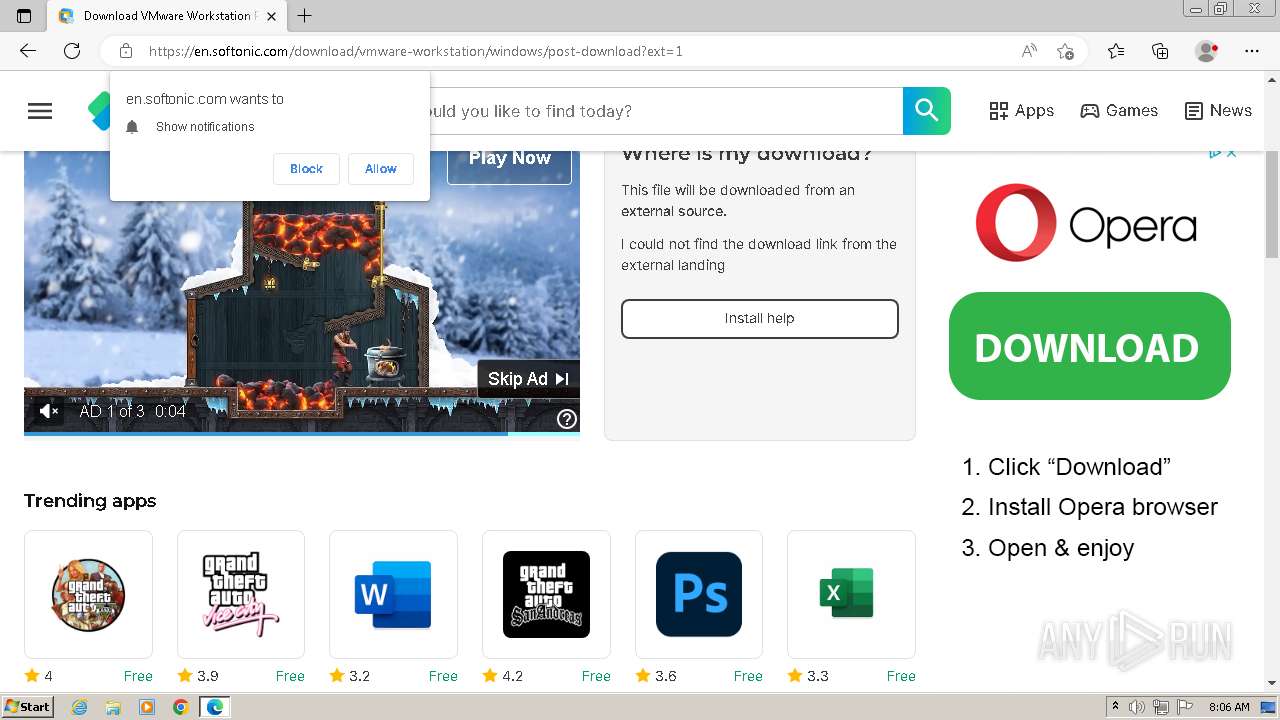
Task: Skip the video ad
Action: coord(528,379)
